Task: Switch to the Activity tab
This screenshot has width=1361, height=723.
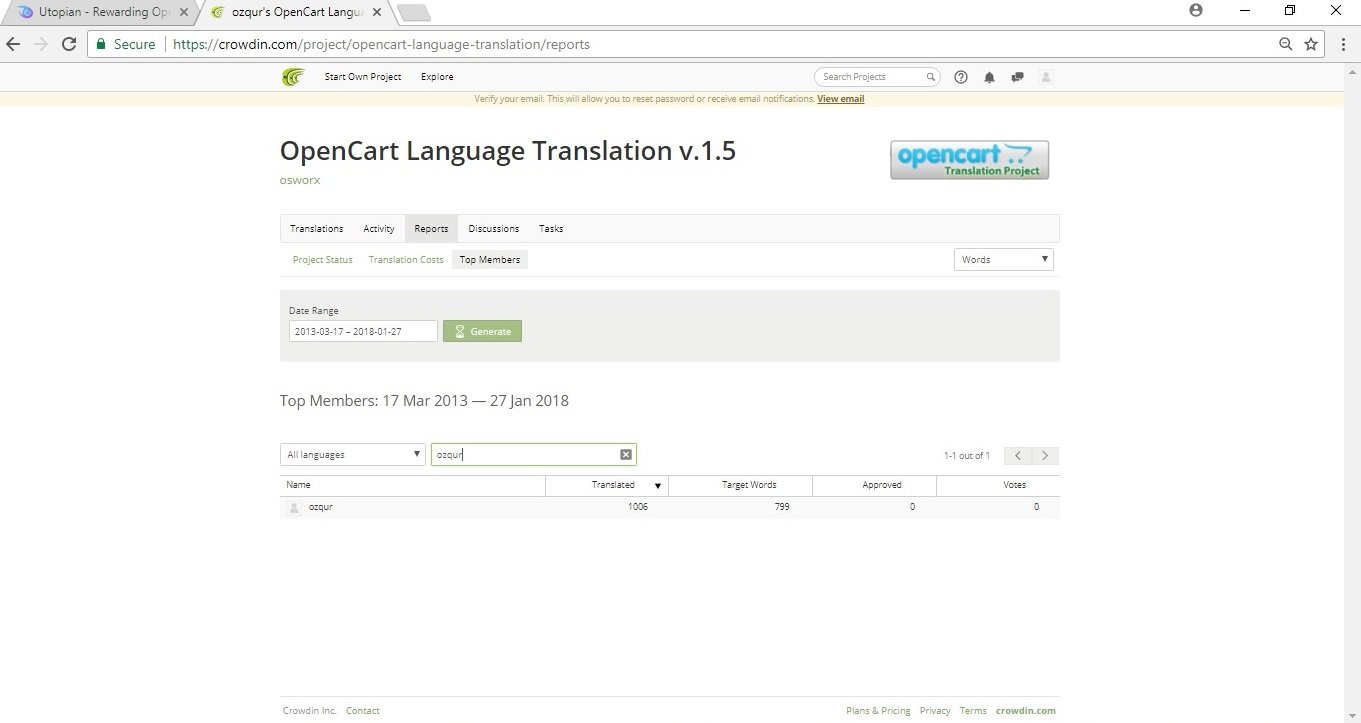Action: click(379, 229)
